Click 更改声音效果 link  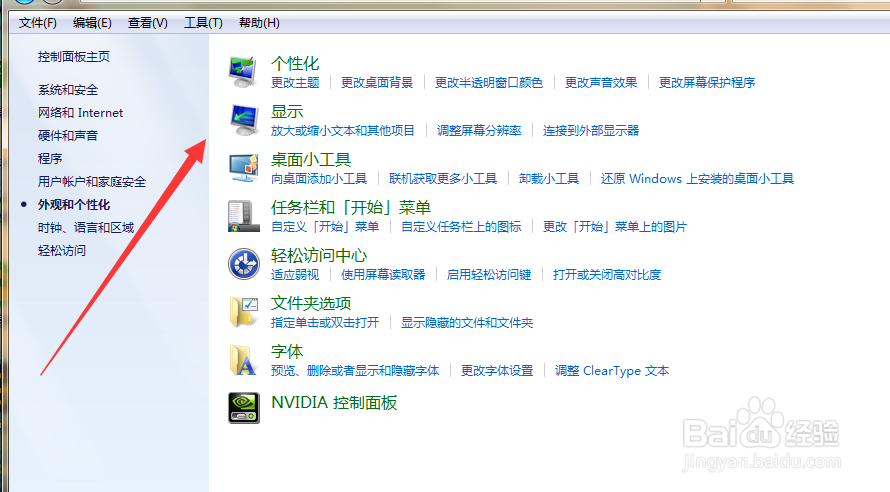point(601,82)
